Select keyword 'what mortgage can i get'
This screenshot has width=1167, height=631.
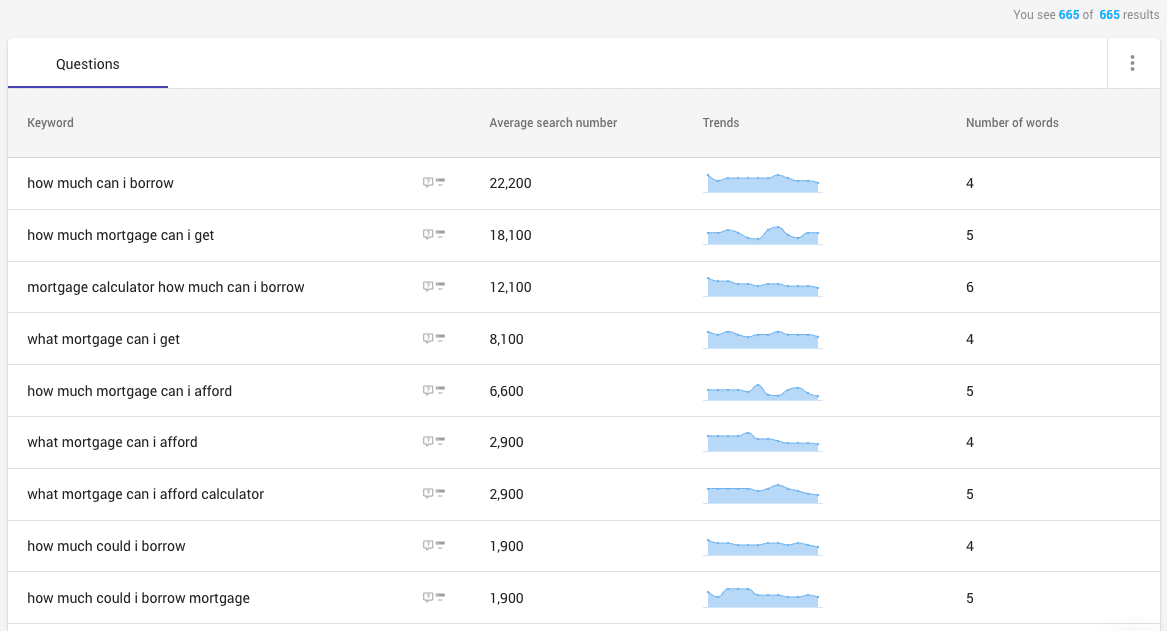point(103,339)
